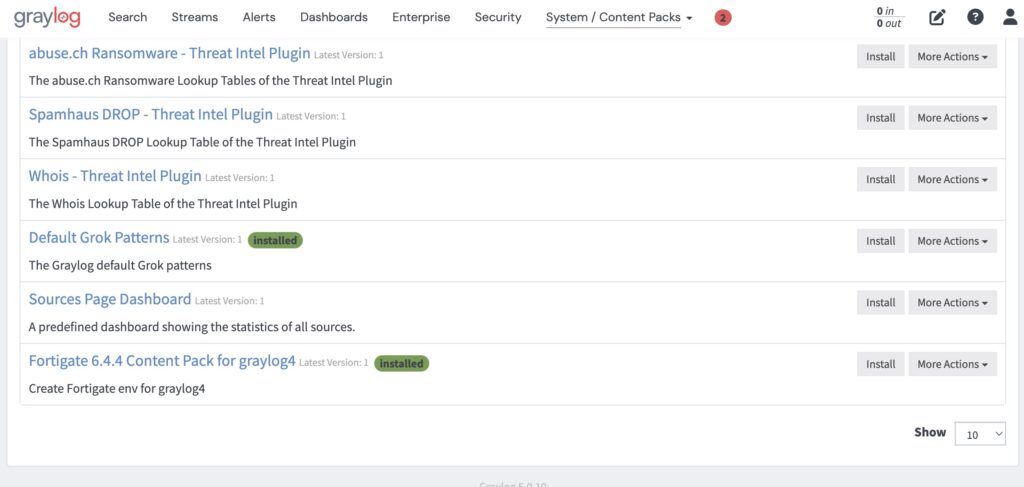Click 'The Graylog default Grok patterns' description
The image size is (1024, 487).
[x=120, y=266]
